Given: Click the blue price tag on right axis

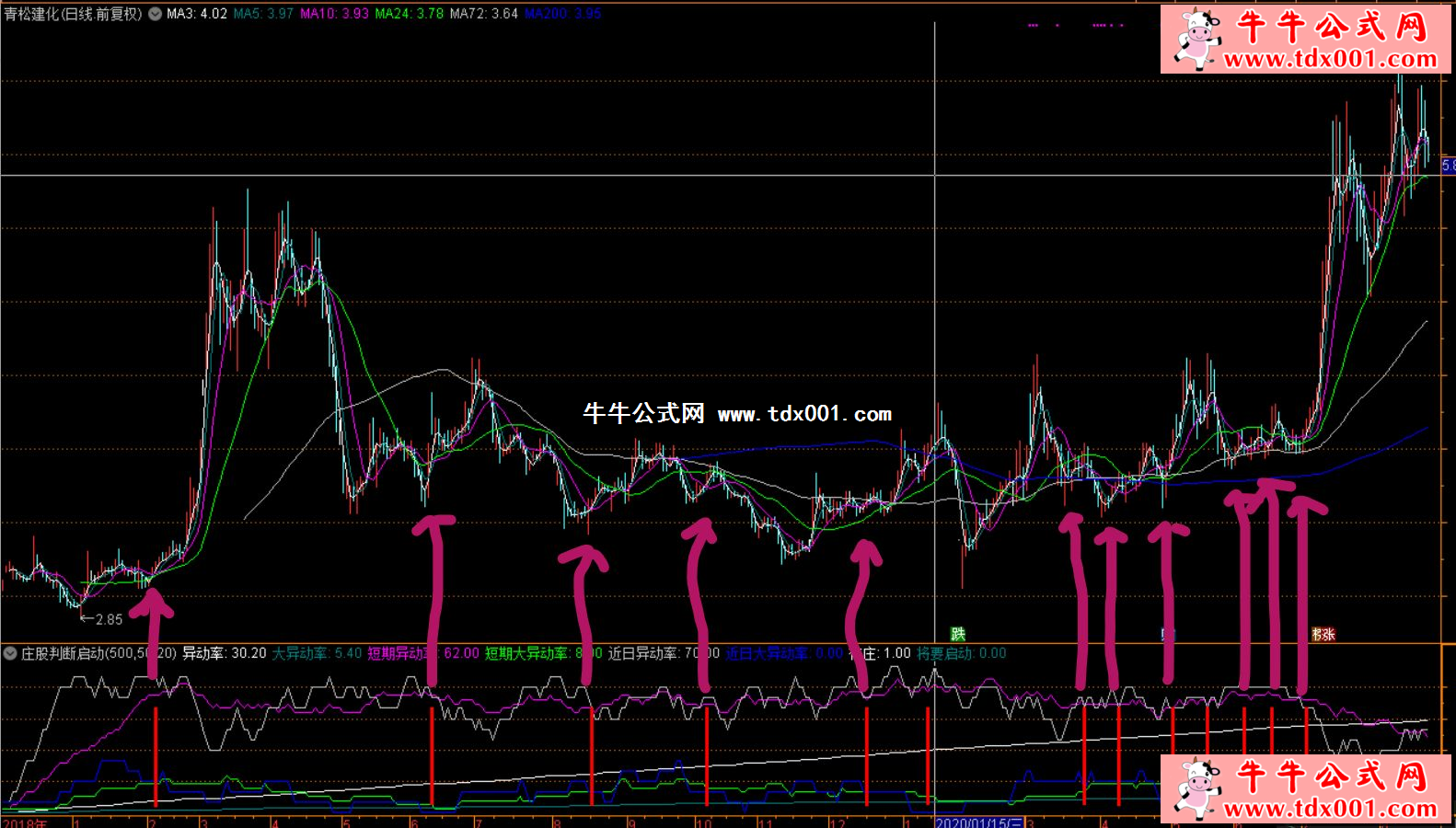Looking at the screenshot, I should tap(1449, 167).
